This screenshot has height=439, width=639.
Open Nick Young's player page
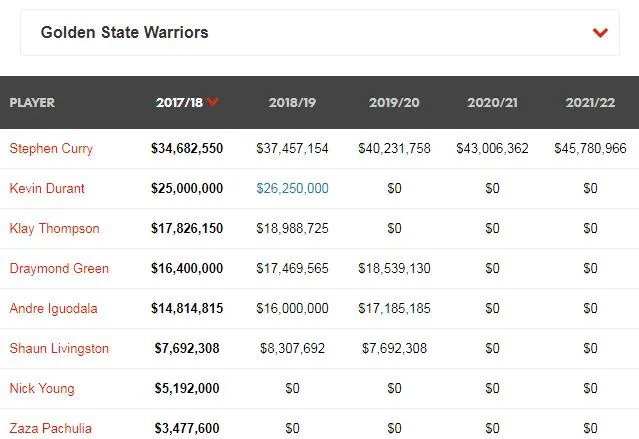tap(42, 388)
